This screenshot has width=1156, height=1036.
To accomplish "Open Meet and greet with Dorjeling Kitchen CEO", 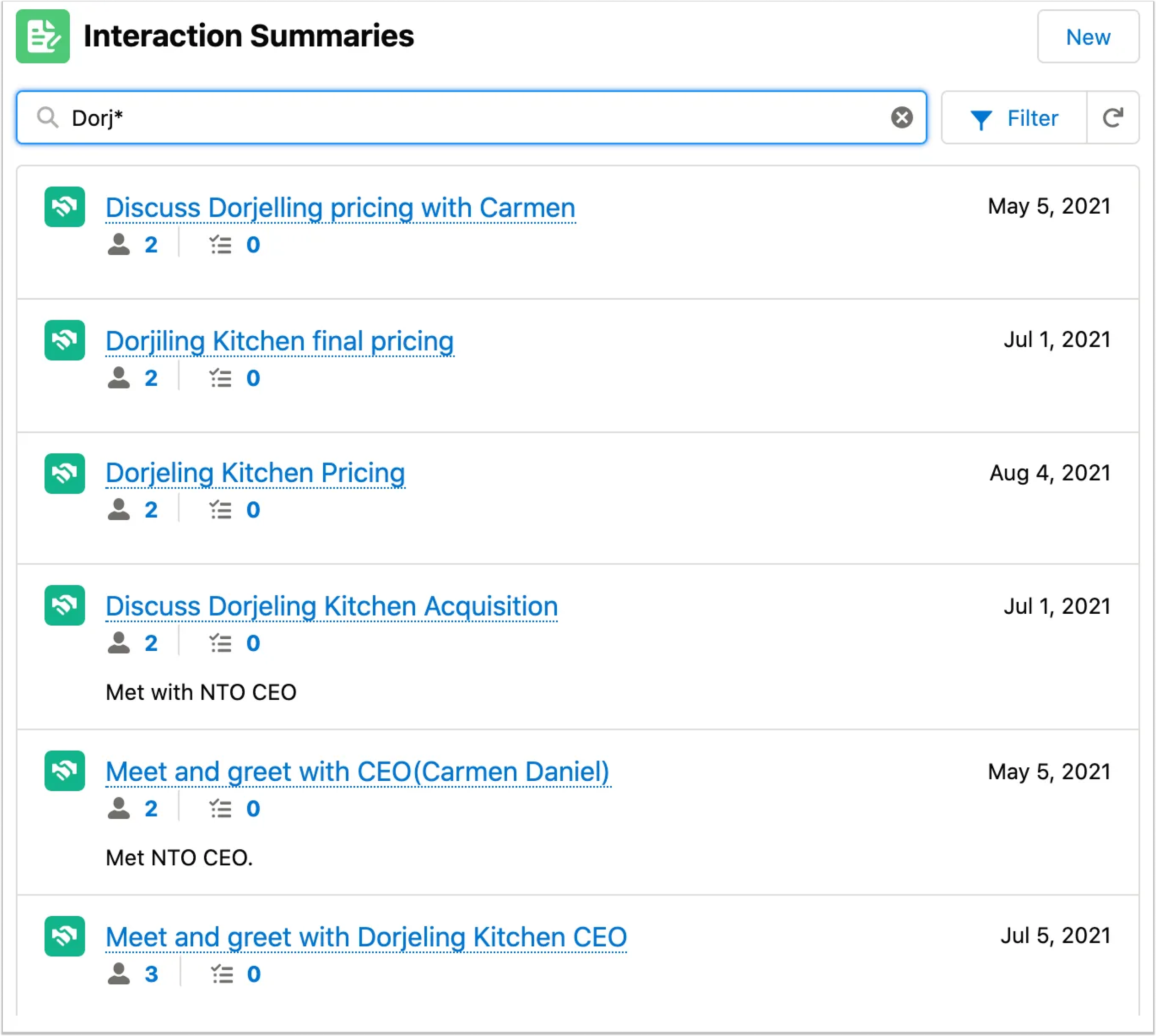I will coord(366,937).
